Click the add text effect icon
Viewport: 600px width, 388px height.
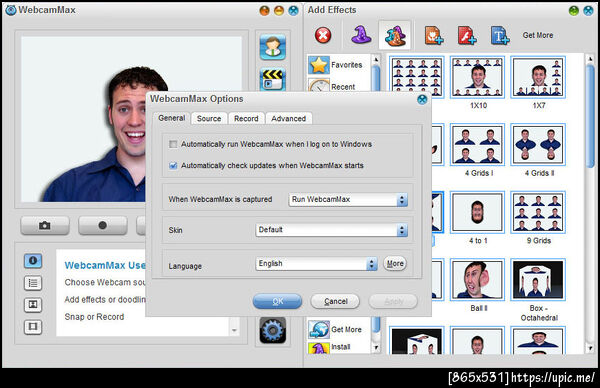point(500,35)
